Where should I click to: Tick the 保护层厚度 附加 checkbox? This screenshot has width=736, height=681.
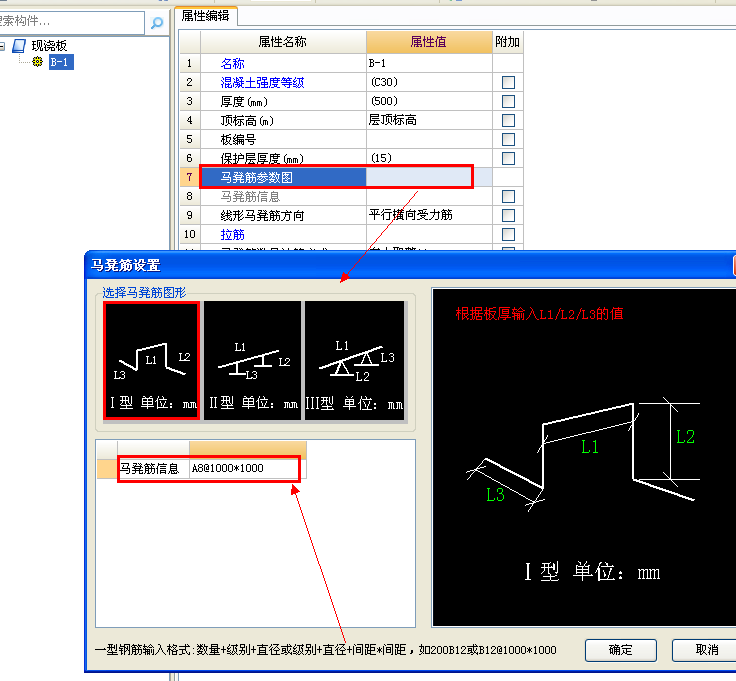click(x=508, y=158)
